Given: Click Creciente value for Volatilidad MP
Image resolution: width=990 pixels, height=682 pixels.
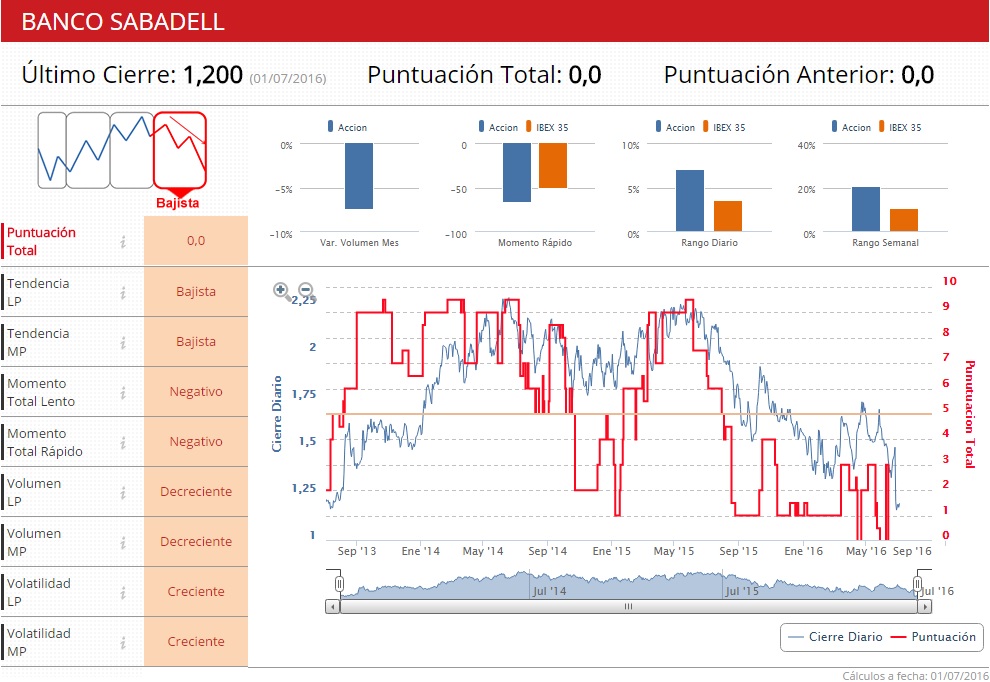Looking at the screenshot, I should coord(196,641).
